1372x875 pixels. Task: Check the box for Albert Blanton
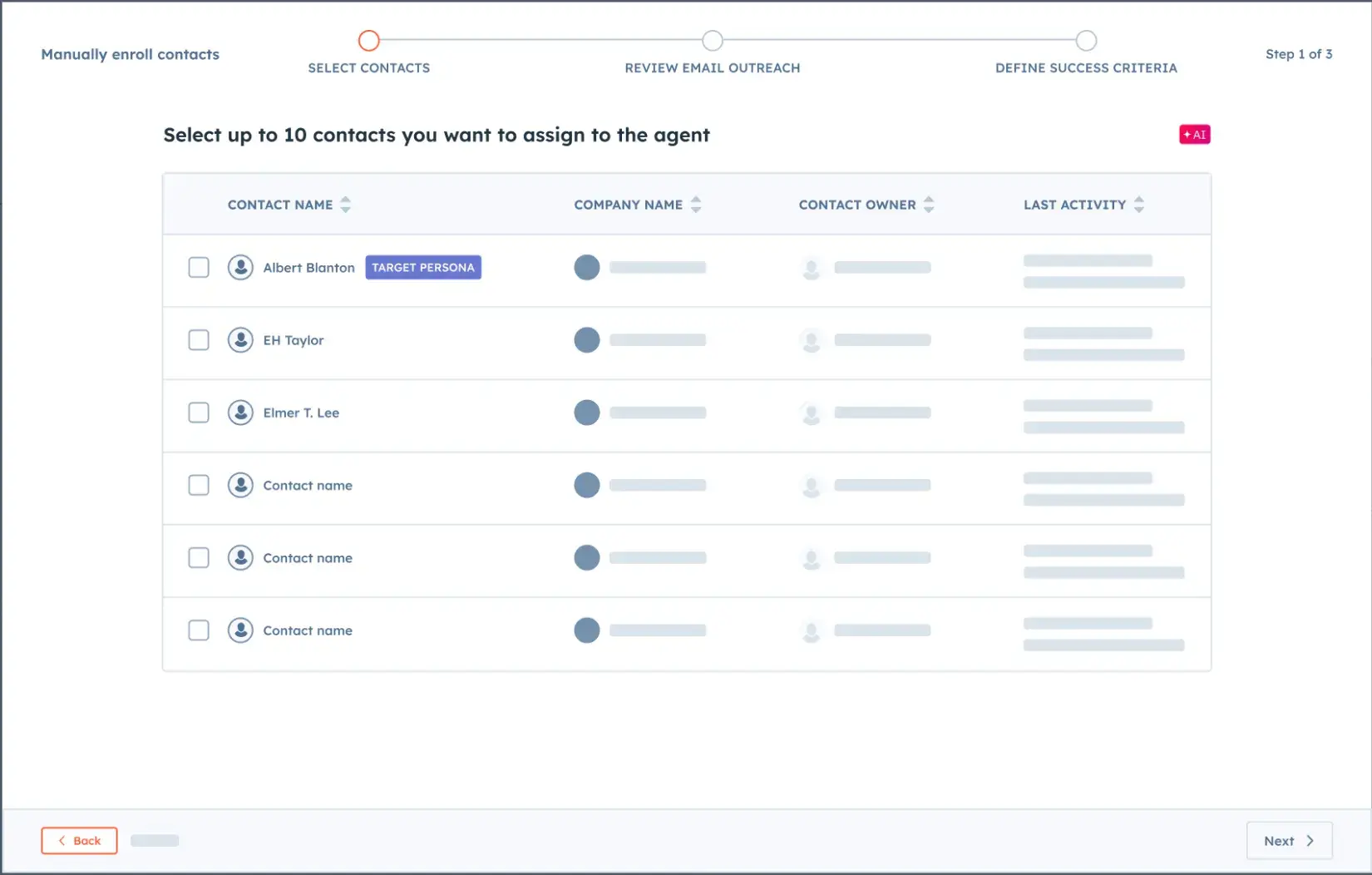point(199,267)
